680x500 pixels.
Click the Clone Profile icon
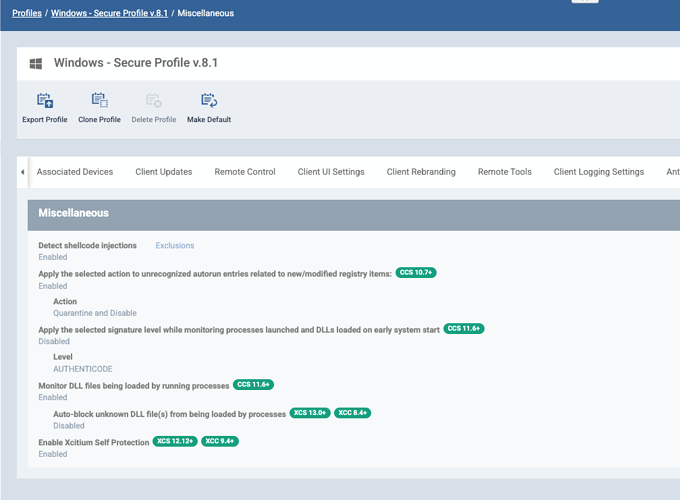99,101
